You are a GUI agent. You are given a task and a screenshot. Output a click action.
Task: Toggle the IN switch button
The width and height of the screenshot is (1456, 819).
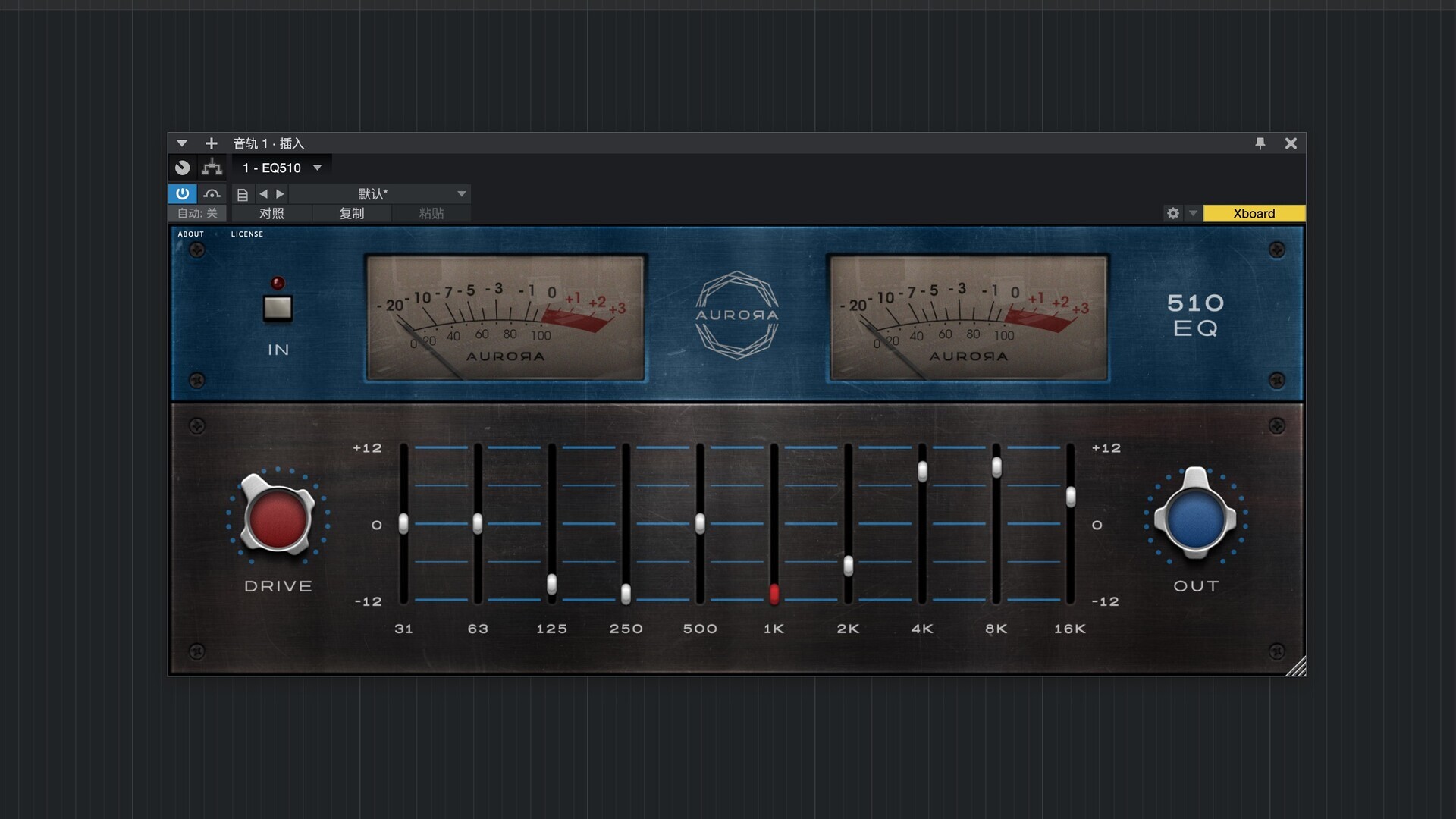tap(278, 308)
